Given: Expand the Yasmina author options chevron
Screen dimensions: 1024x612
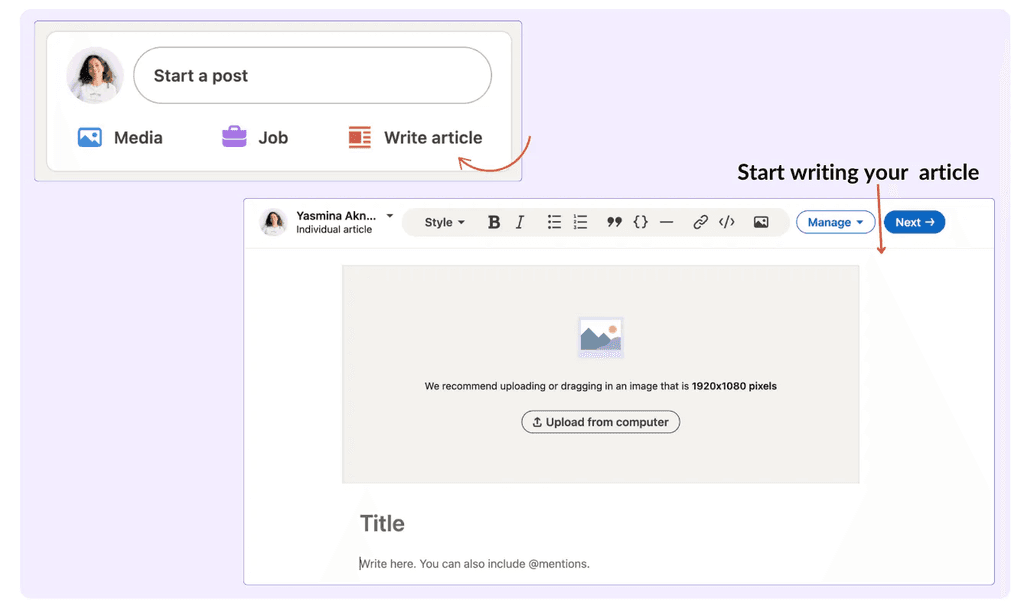Looking at the screenshot, I should click(x=390, y=216).
